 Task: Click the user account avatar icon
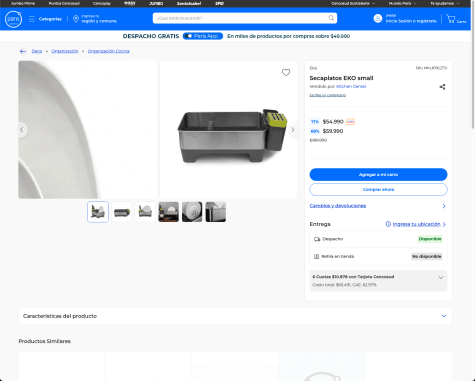378,18
